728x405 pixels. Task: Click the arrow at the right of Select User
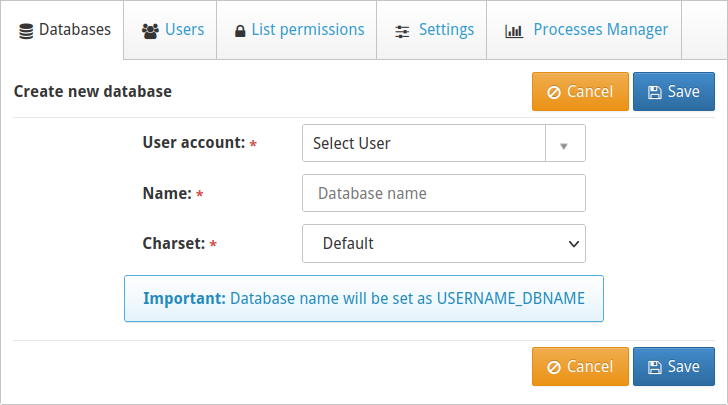click(564, 144)
